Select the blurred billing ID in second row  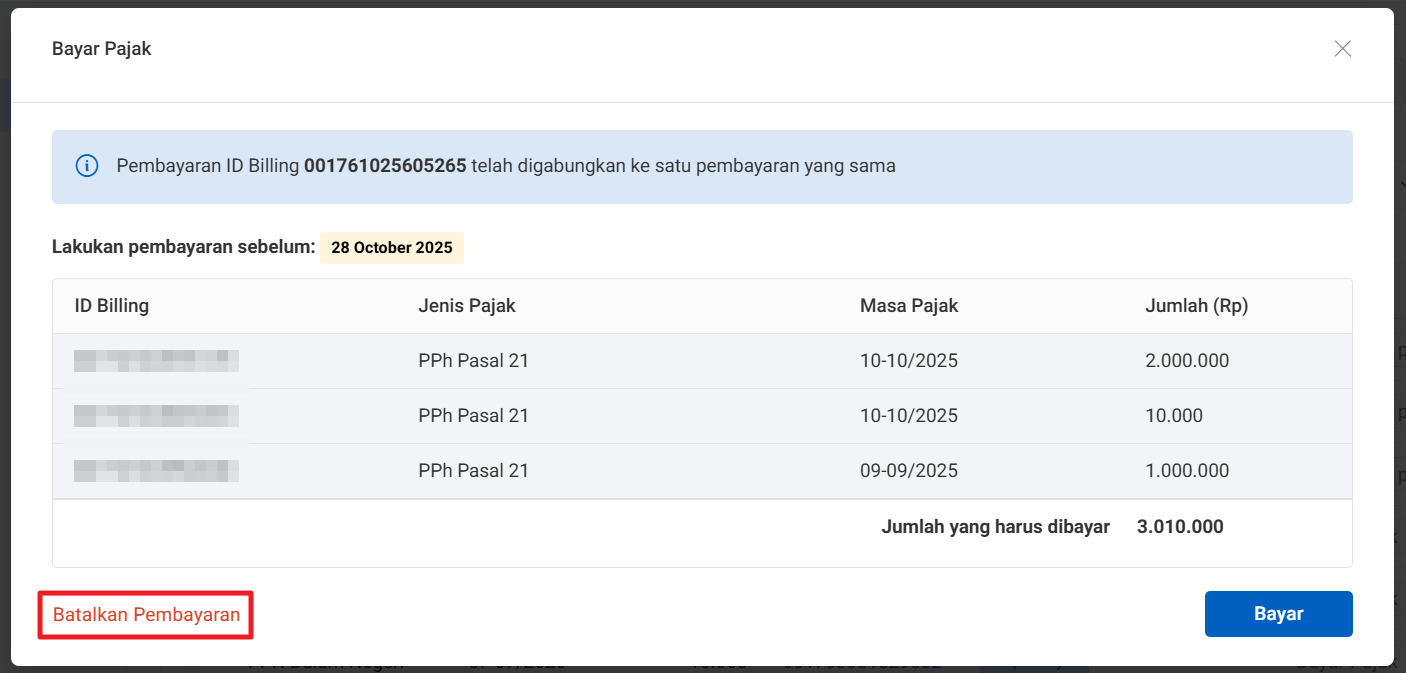pyautogui.click(x=156, y=416)
